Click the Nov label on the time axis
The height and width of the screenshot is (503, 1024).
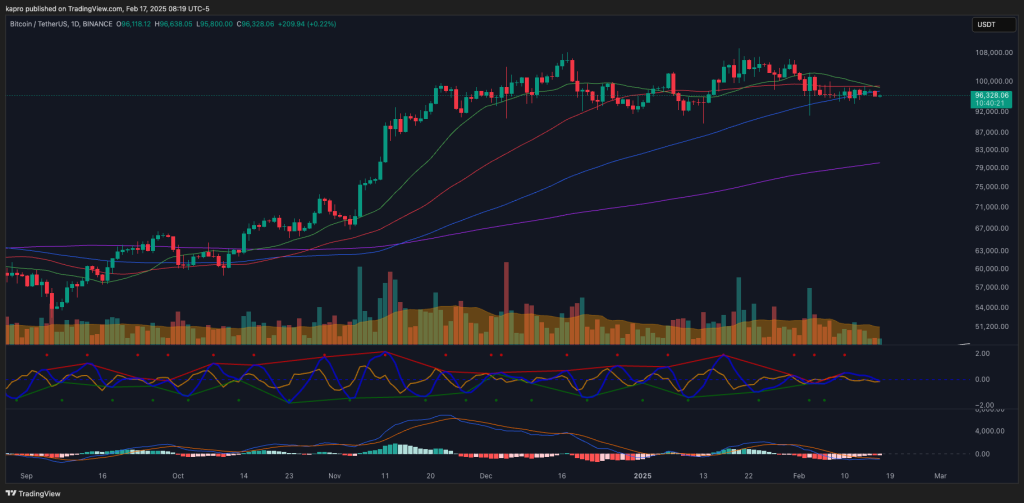tap(334, 476)
